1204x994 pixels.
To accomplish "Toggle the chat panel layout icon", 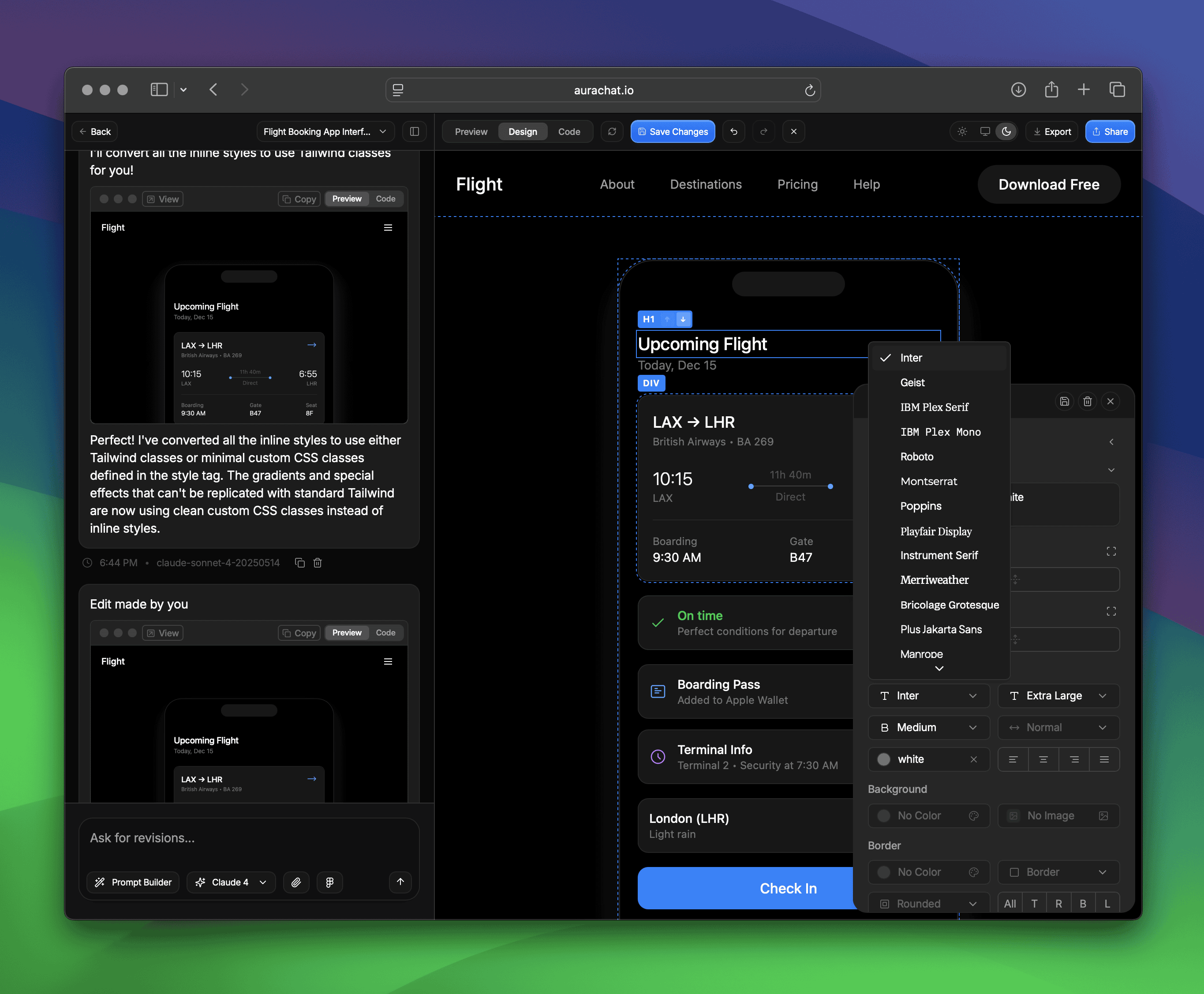I will point(415,132).
